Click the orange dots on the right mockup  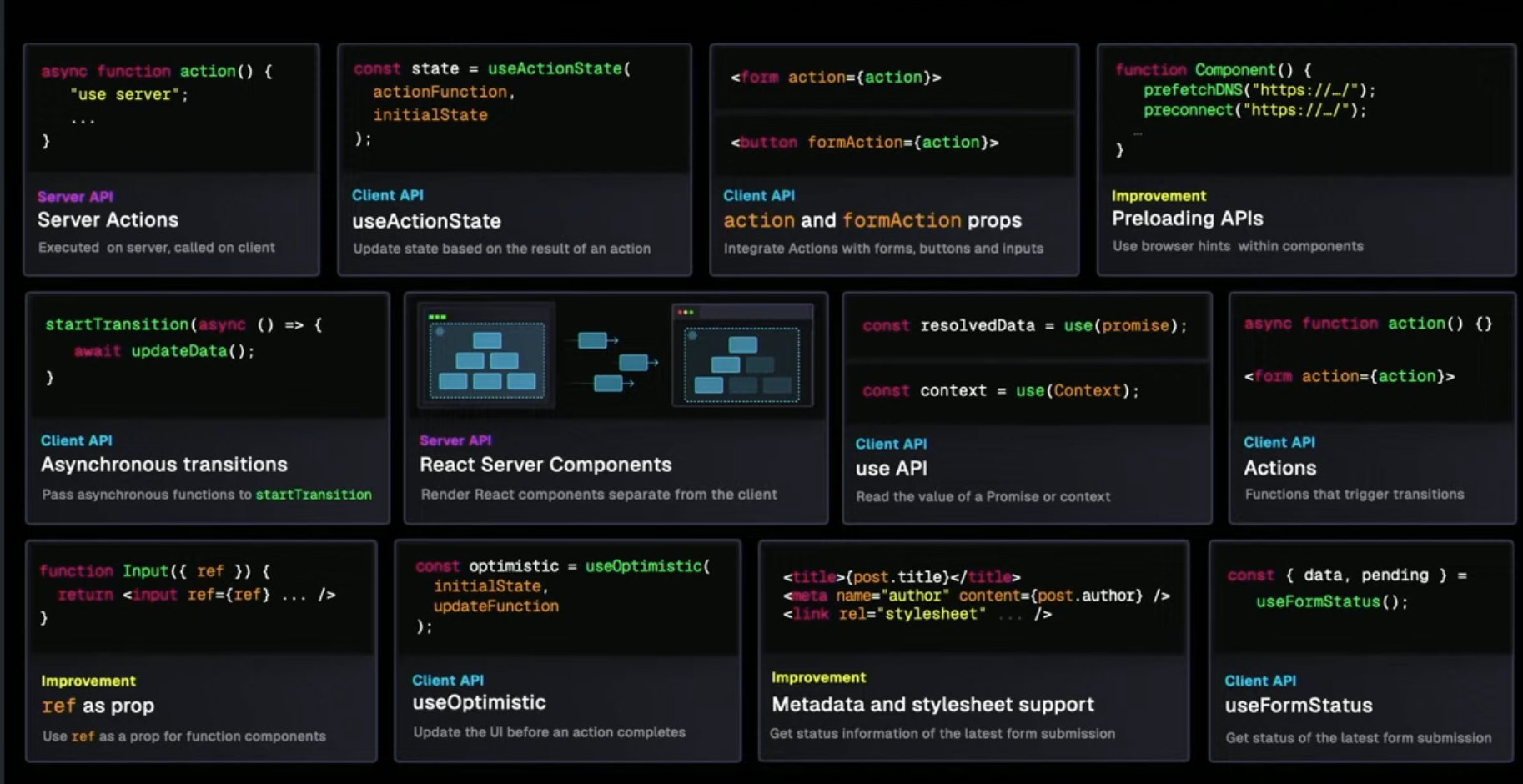tap(686, 312)
